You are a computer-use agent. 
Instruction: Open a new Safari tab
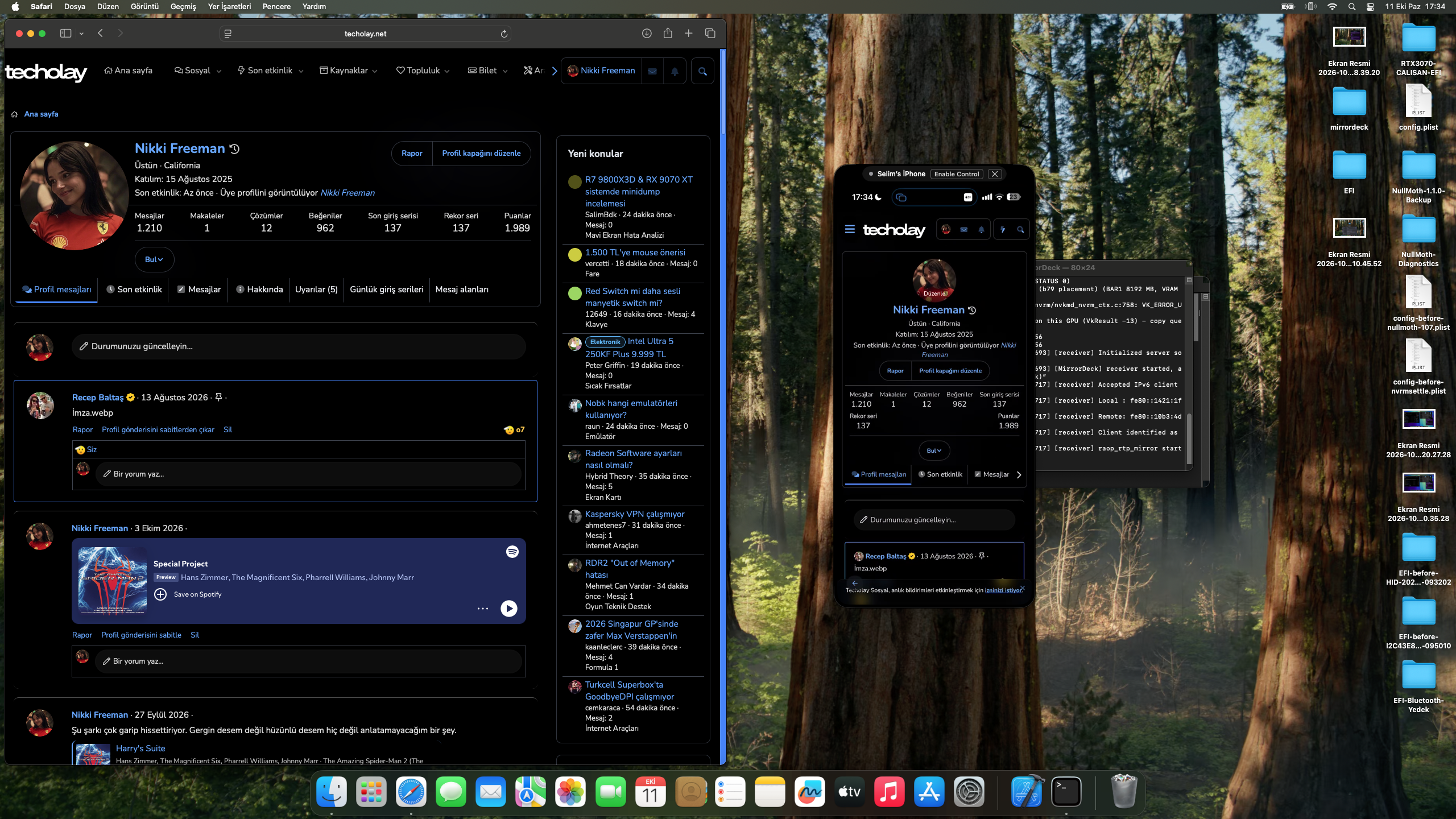(x=688, y=34)
